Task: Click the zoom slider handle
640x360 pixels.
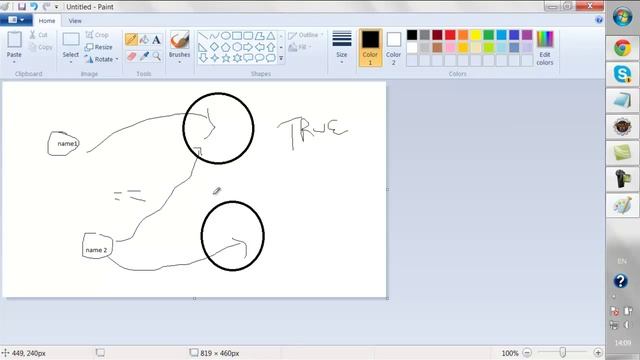Action: click(x=562, y=352)
